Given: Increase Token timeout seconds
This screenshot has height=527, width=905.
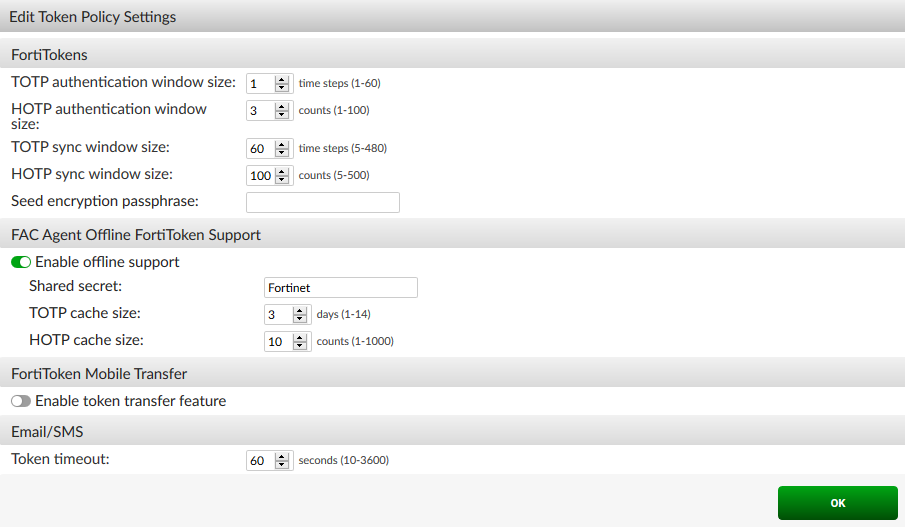Looking at the screenshot, I should (x=282, y=457).
